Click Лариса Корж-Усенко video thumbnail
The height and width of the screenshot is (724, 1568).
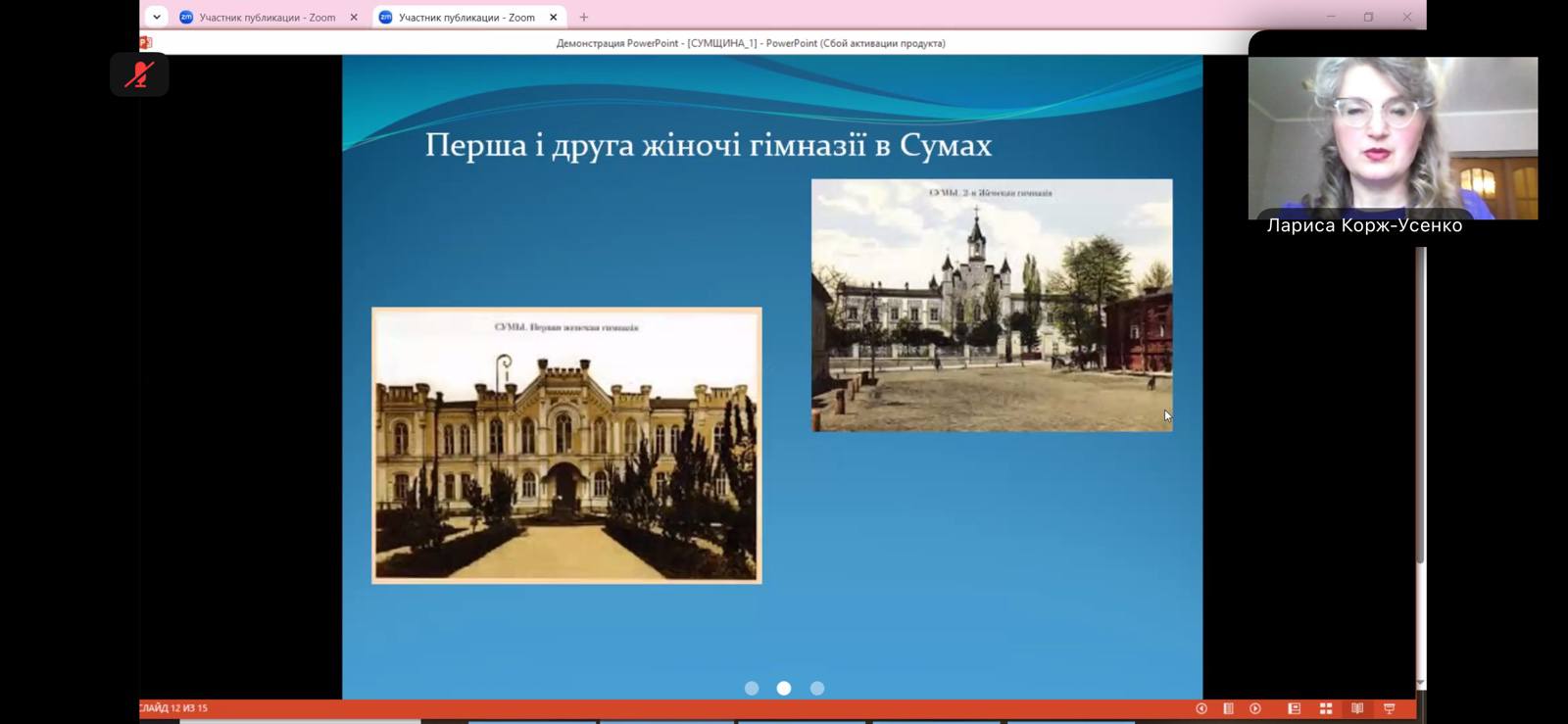tap(1393, 137)
